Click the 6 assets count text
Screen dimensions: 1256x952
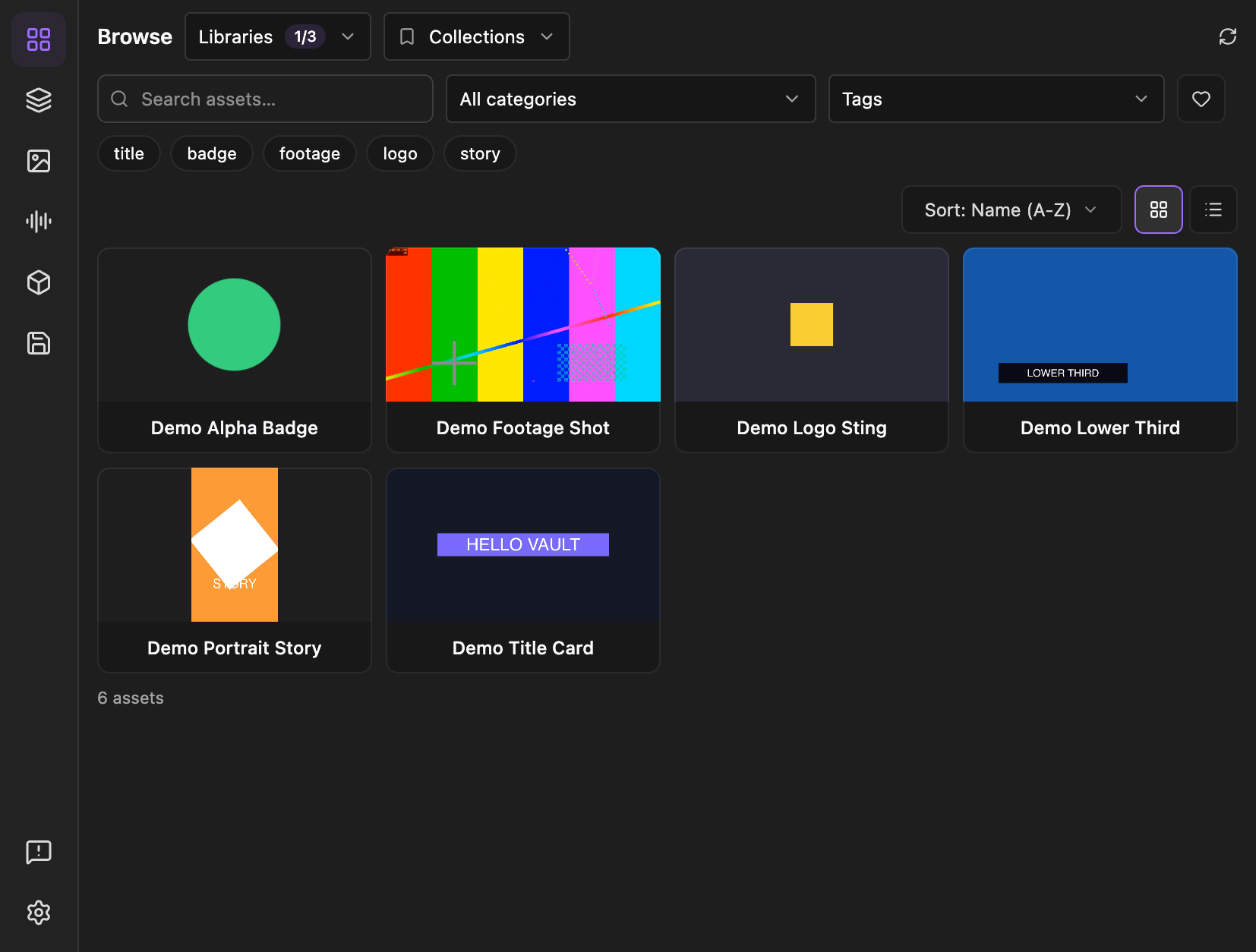(x=131, y=698)
